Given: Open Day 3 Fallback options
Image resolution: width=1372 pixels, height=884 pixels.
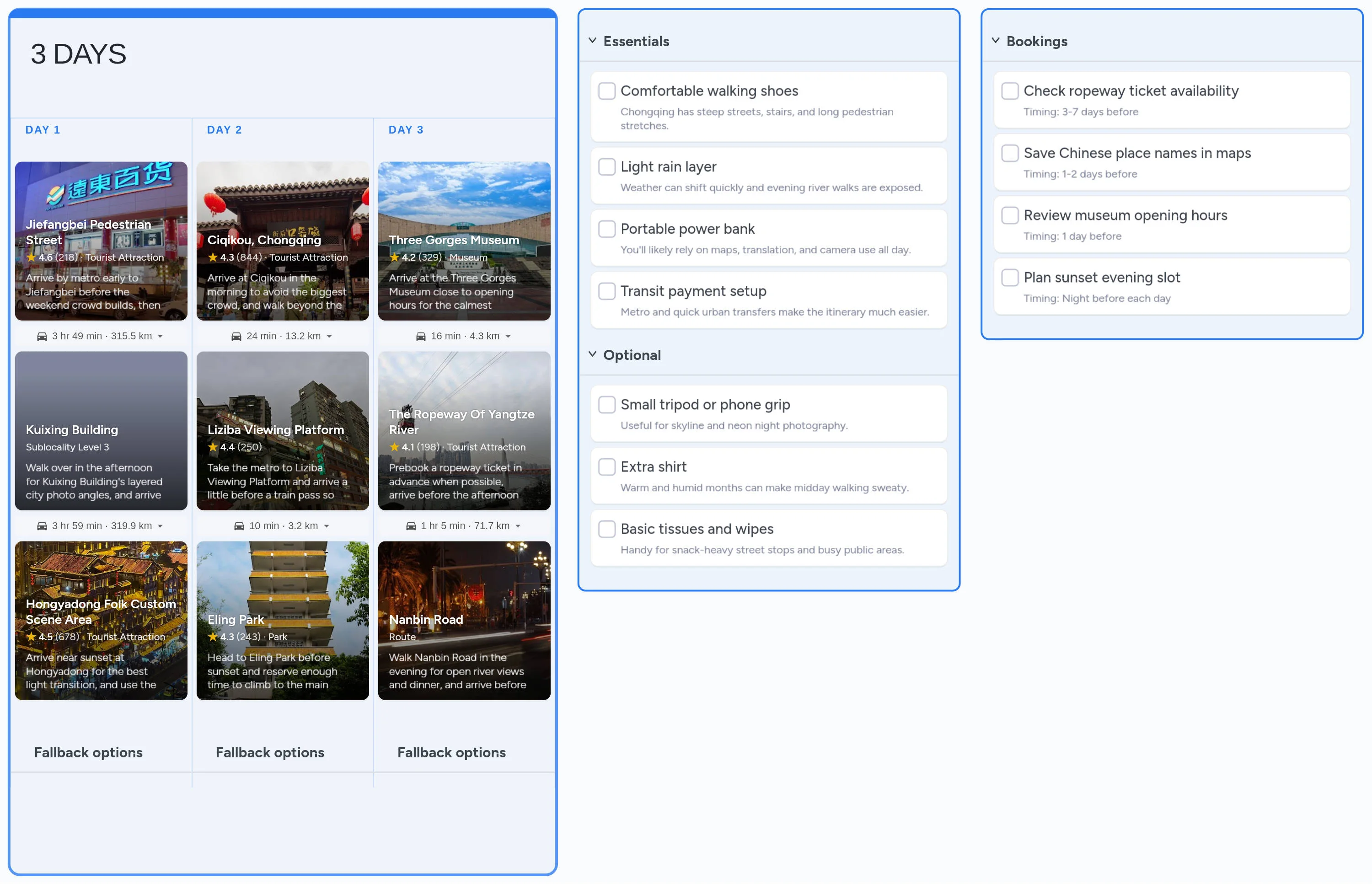Looking at the screenshot, I should pyautogui.click(x=451, y=752).
